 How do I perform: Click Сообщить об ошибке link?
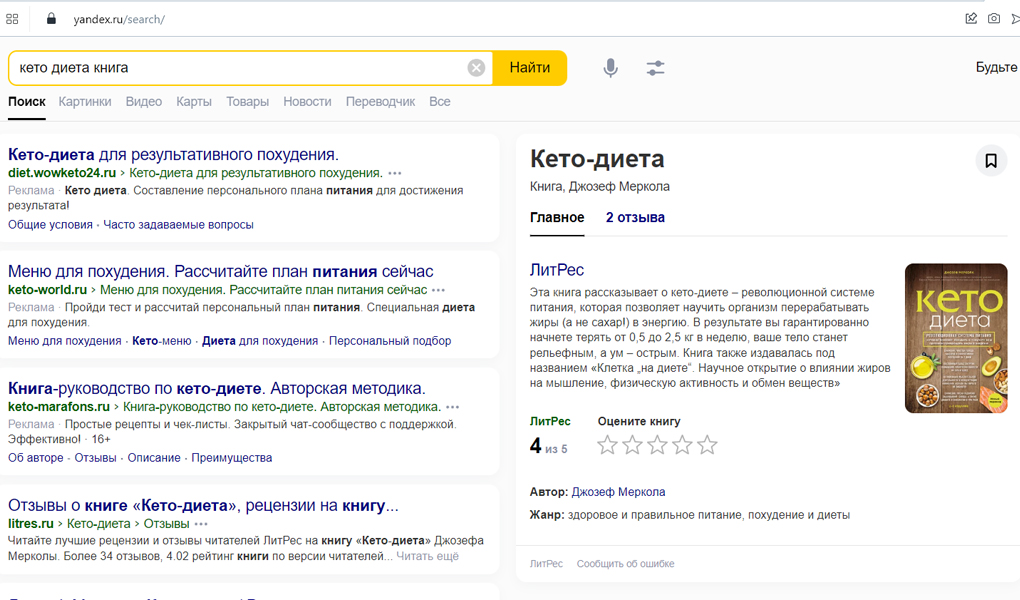[625, 564]
